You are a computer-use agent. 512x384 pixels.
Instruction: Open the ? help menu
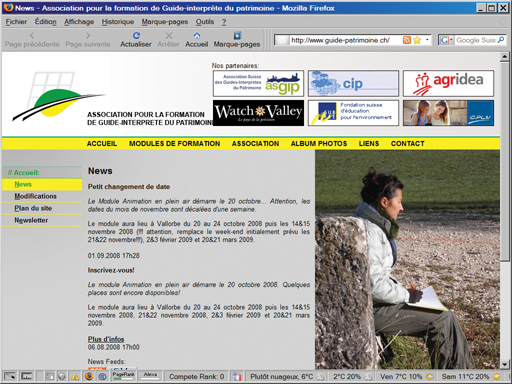[x=224, y=22]
